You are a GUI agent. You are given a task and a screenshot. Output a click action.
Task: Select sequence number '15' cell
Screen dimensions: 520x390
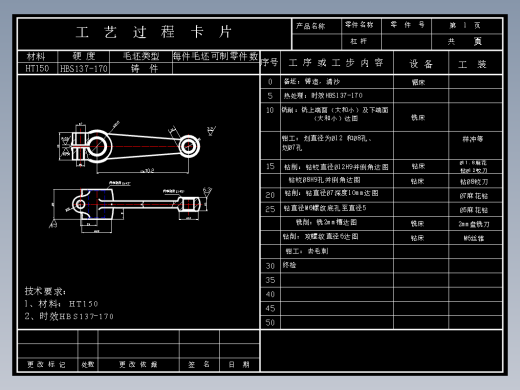click(270, 166)
